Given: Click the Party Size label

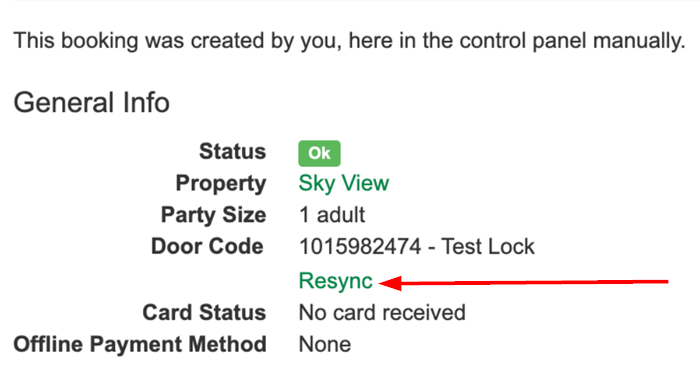Looking at the screenshot, I should [x=213, y=215].
